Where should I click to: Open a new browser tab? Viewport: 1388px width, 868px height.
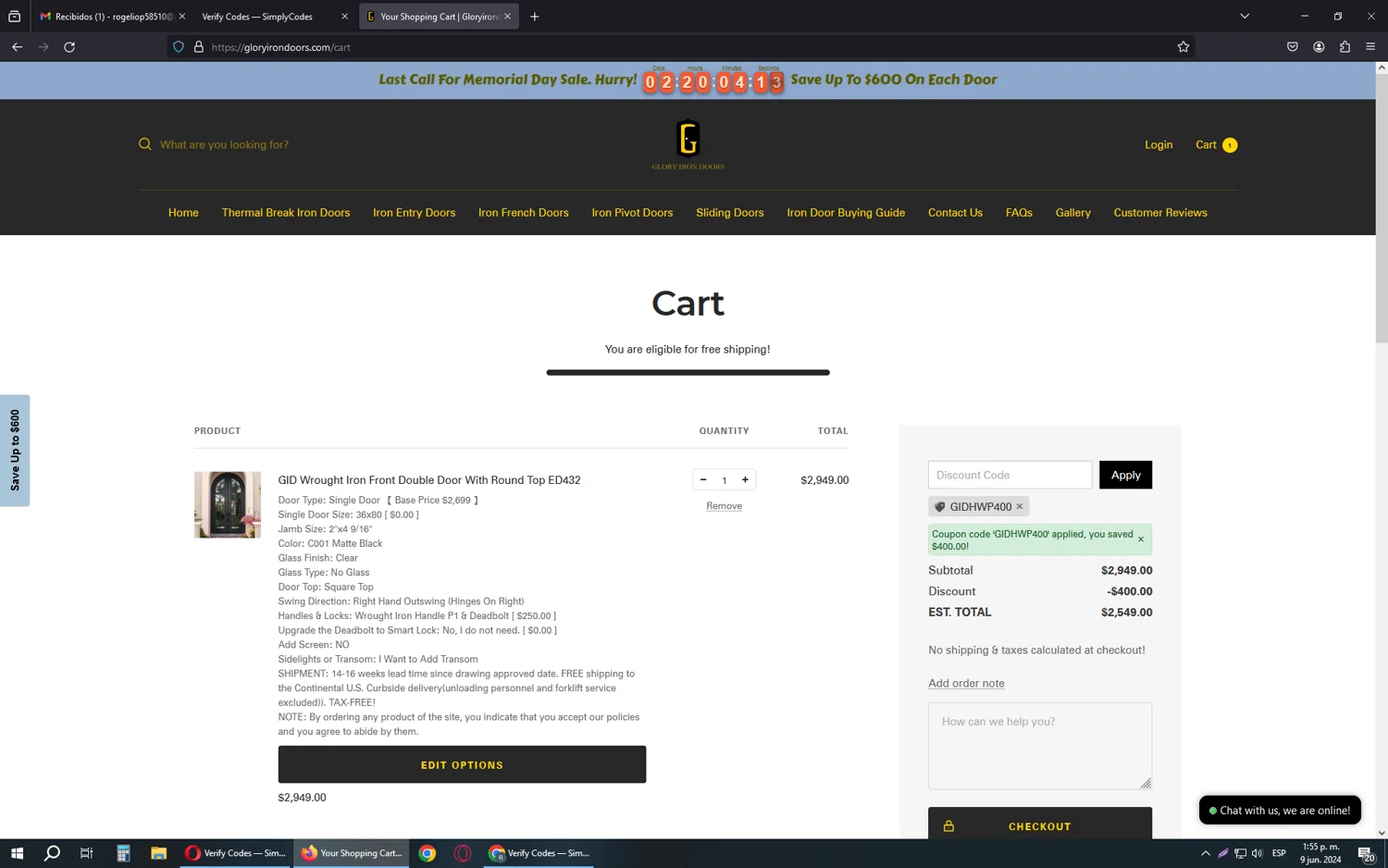pos(534,17)
